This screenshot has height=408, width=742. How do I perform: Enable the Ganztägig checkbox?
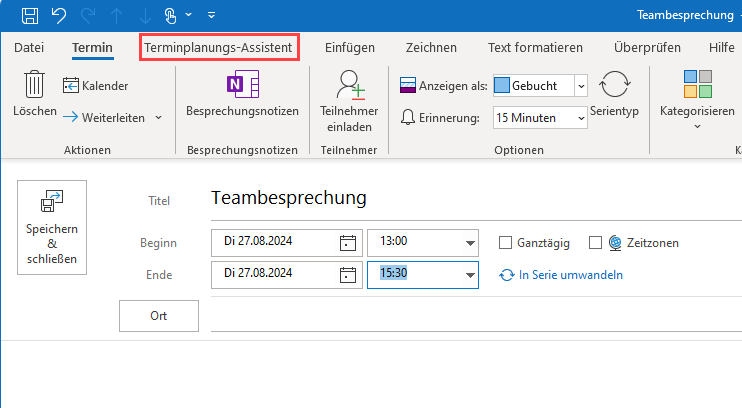point(506,243)
